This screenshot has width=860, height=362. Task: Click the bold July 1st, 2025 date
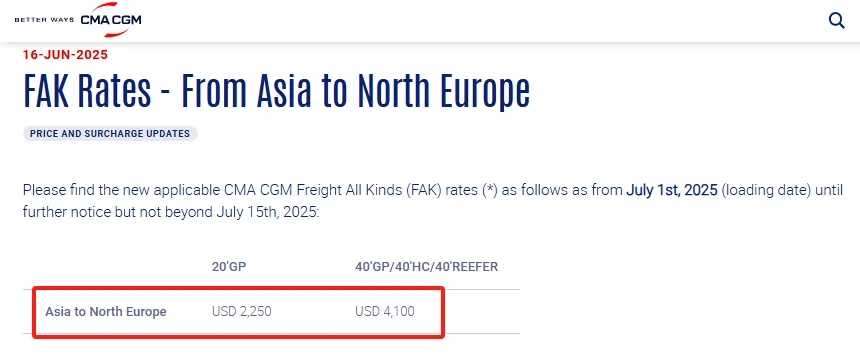tap(672, 190)
